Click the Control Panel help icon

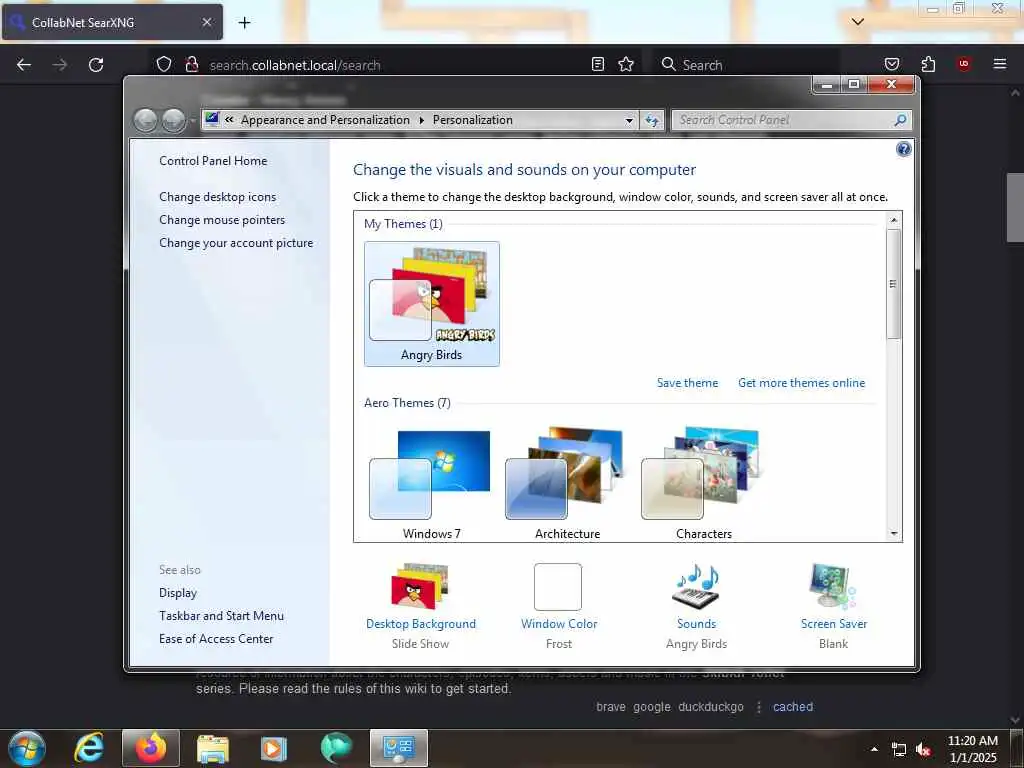903,150
